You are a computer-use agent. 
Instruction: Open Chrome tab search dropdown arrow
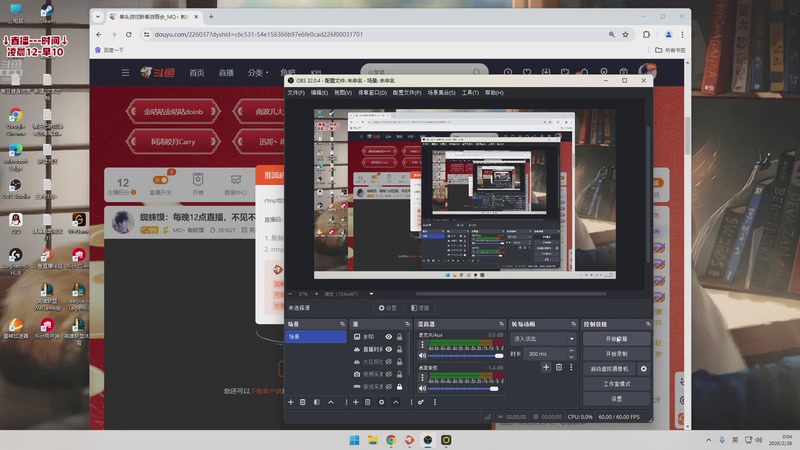pos(97,16)
